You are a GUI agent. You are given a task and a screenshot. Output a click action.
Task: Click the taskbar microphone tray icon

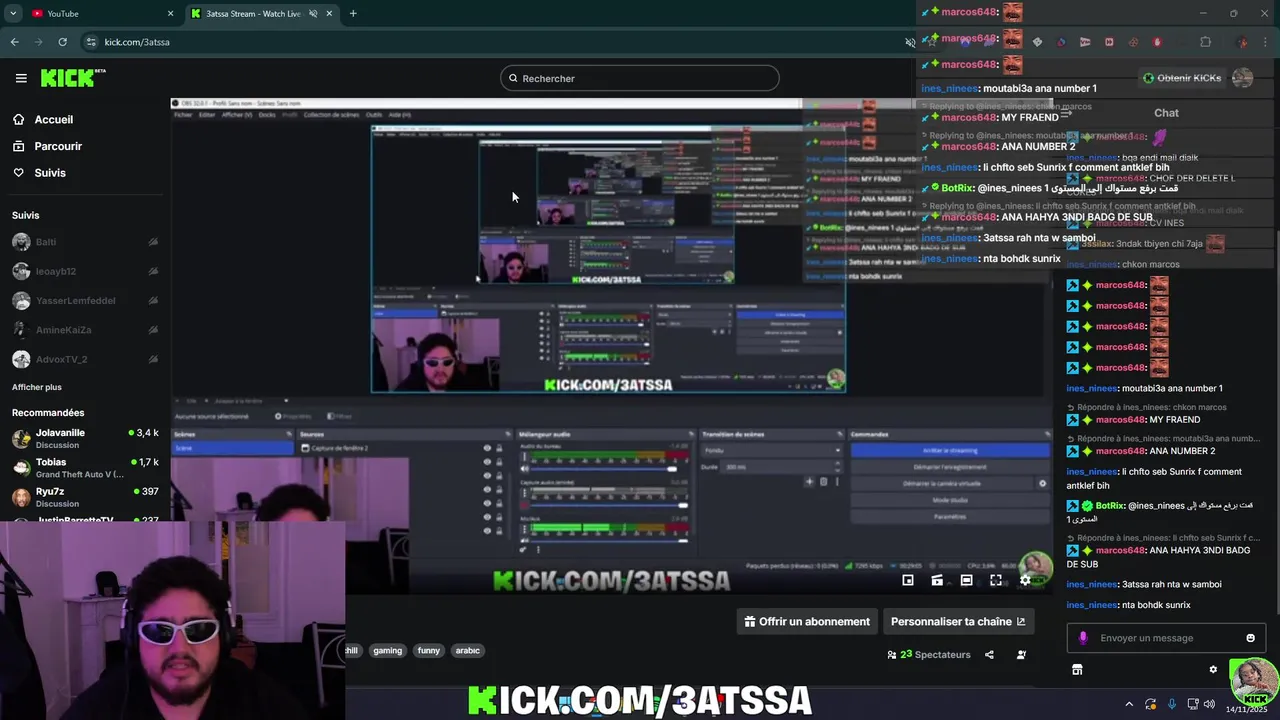pos(1172,704)
